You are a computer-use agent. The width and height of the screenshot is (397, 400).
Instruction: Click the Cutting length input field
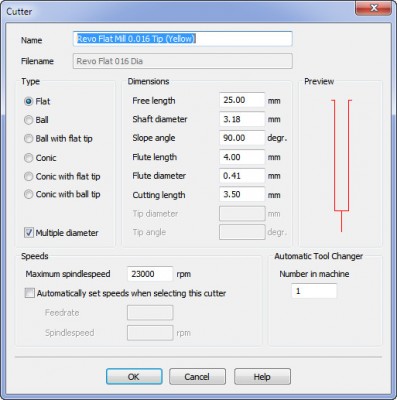pos(242,195)
